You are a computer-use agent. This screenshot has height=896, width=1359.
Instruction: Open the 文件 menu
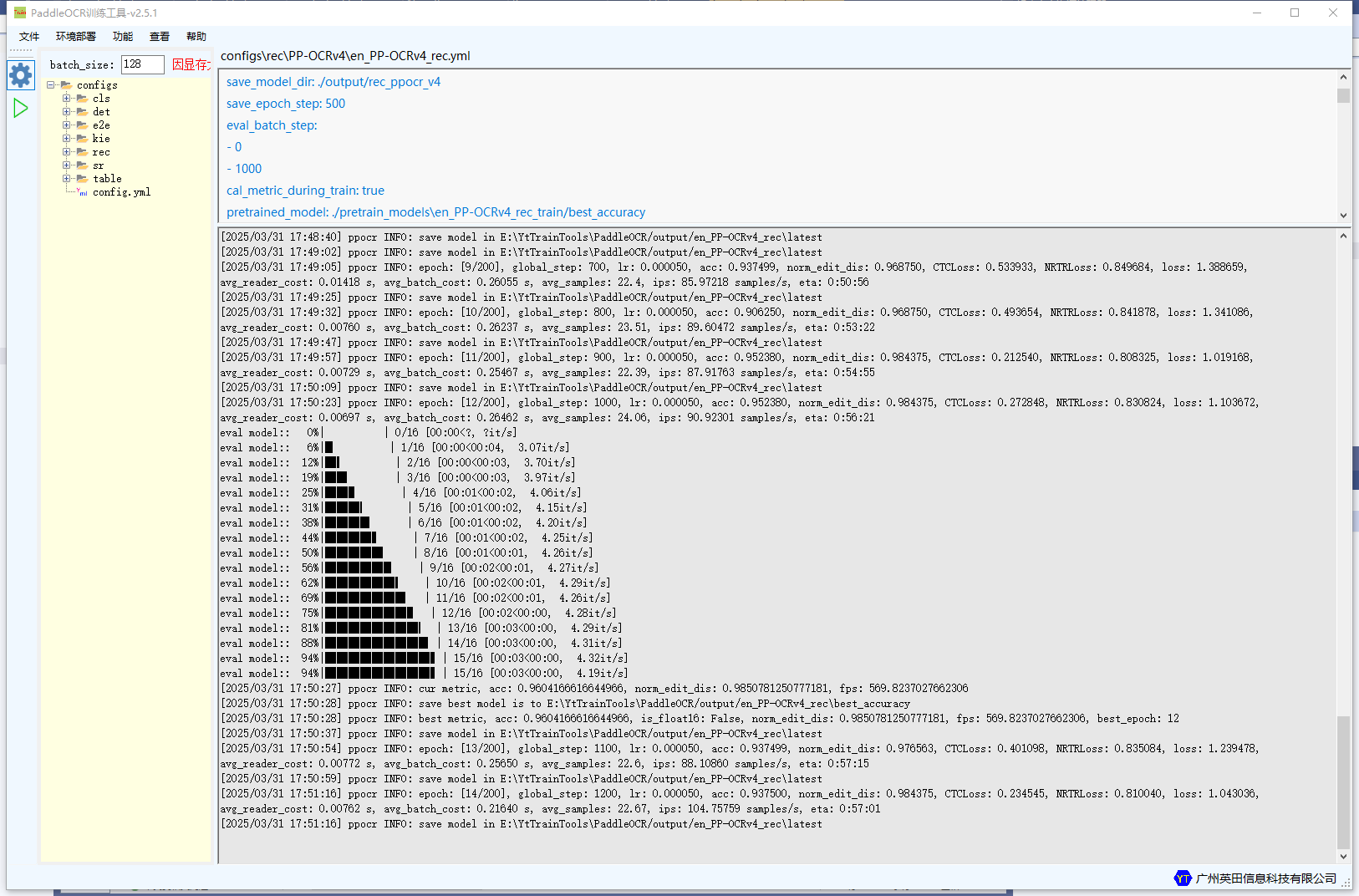click(x=29, y=37)
